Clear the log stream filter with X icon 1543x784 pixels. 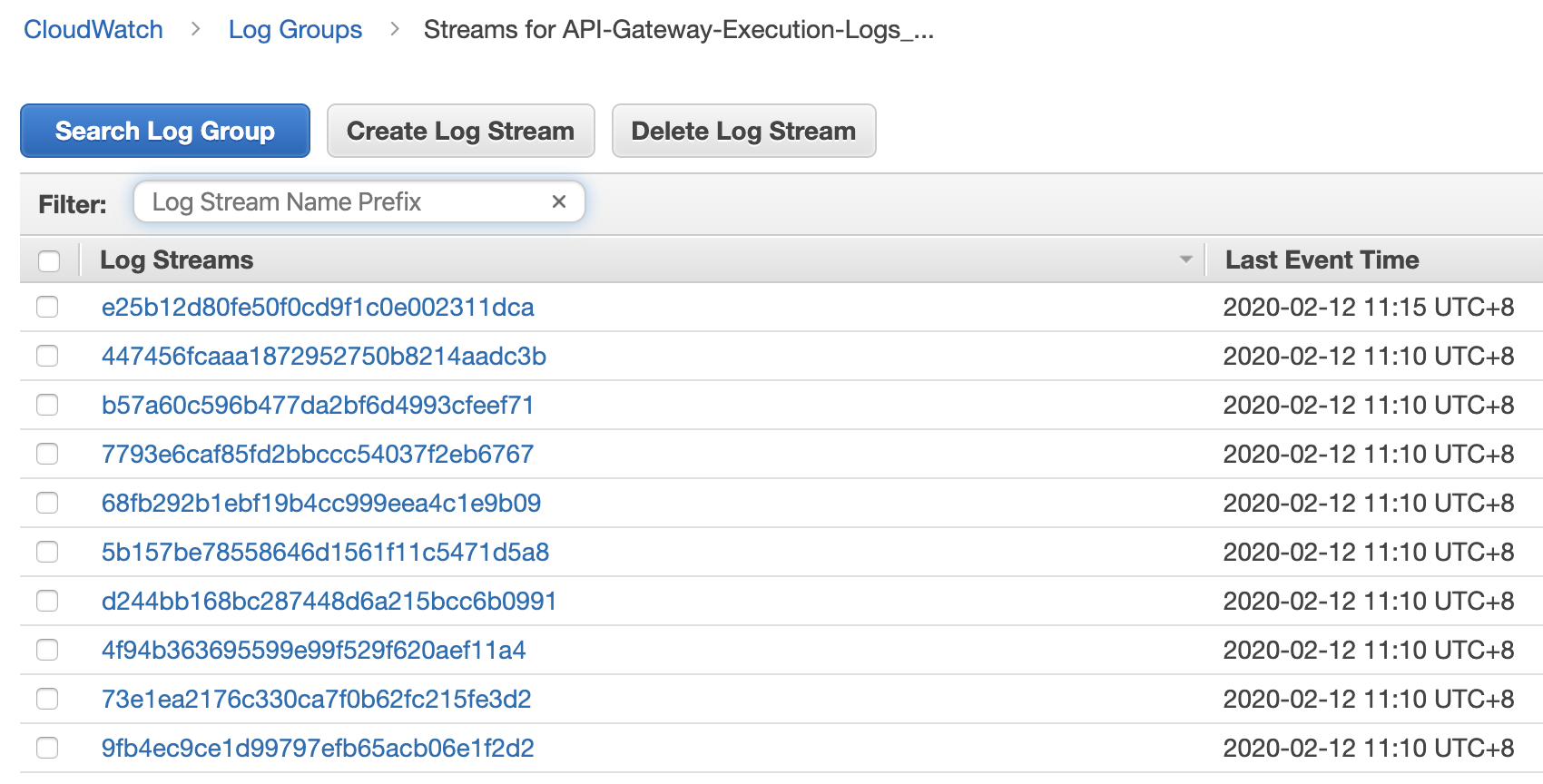tap(559, 201)
